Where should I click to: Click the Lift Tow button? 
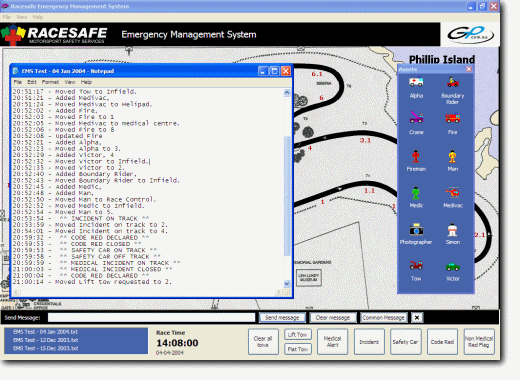click(298, 334)
